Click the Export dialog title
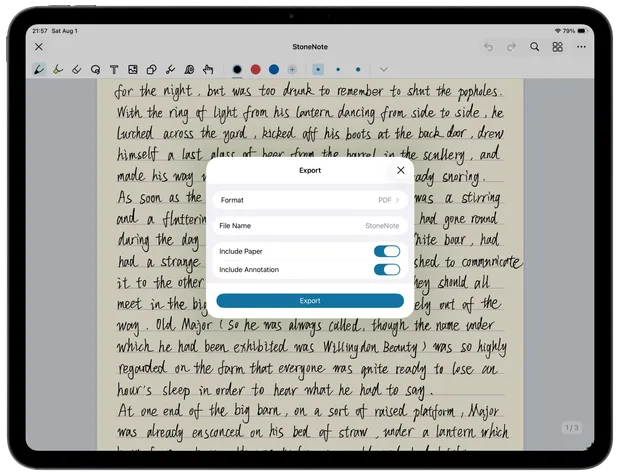The width and height of the screenshot is (620, 475). 310,170
